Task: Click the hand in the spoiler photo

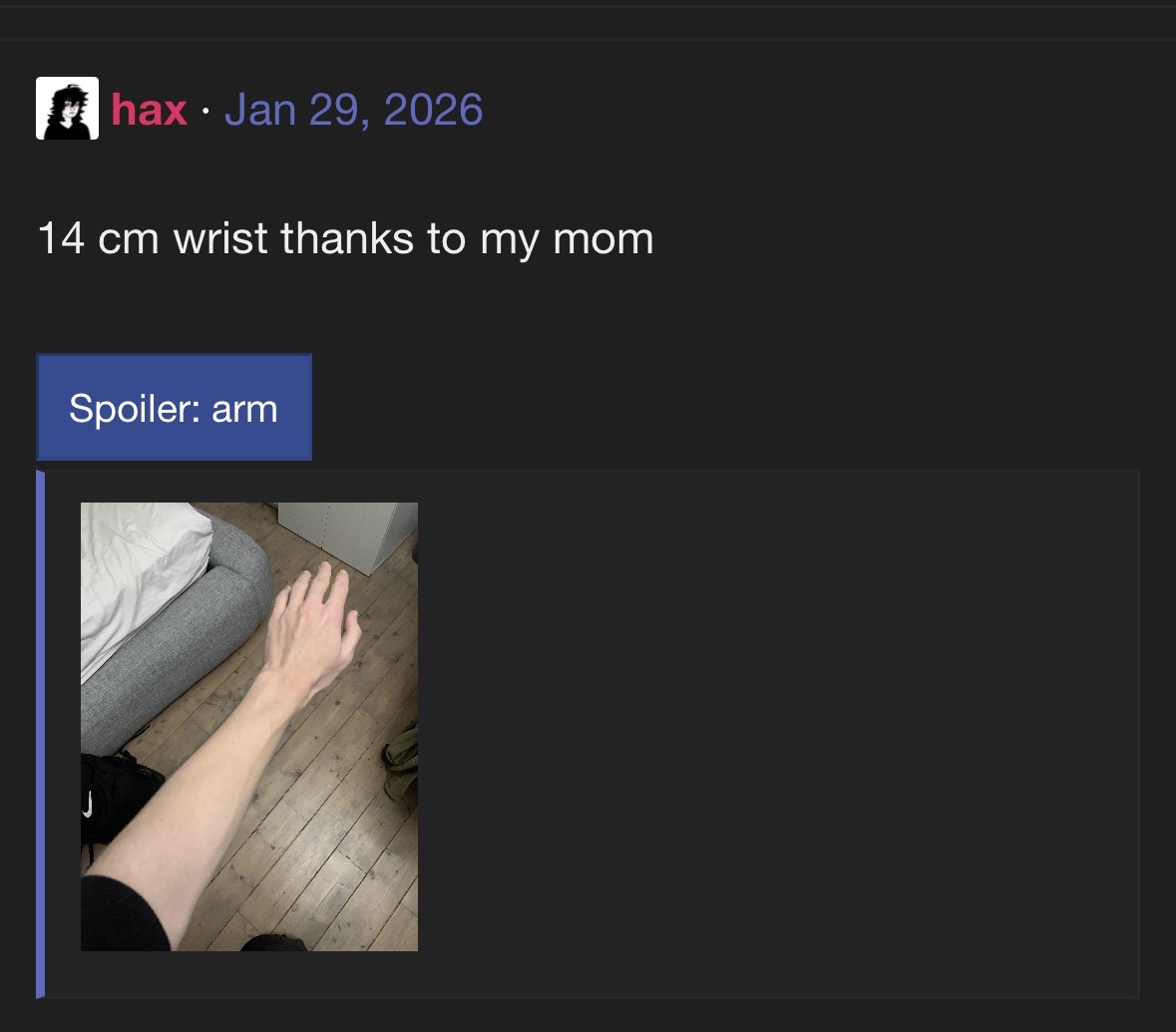Action: [313, 626]
